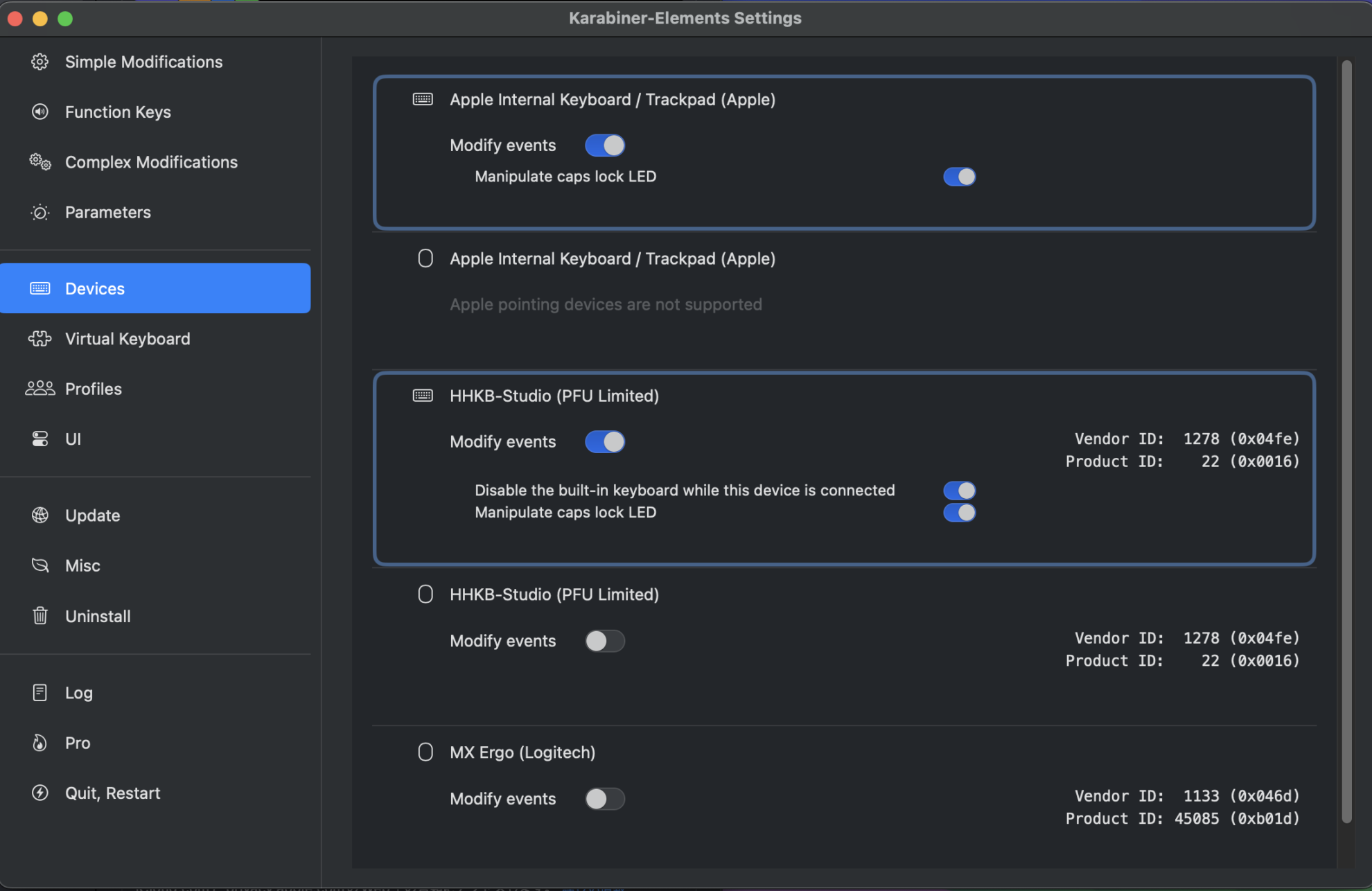Toggle Manipulate caps lock LED for Apple keyboard
1372x891 pixels.
coord(960,177)
